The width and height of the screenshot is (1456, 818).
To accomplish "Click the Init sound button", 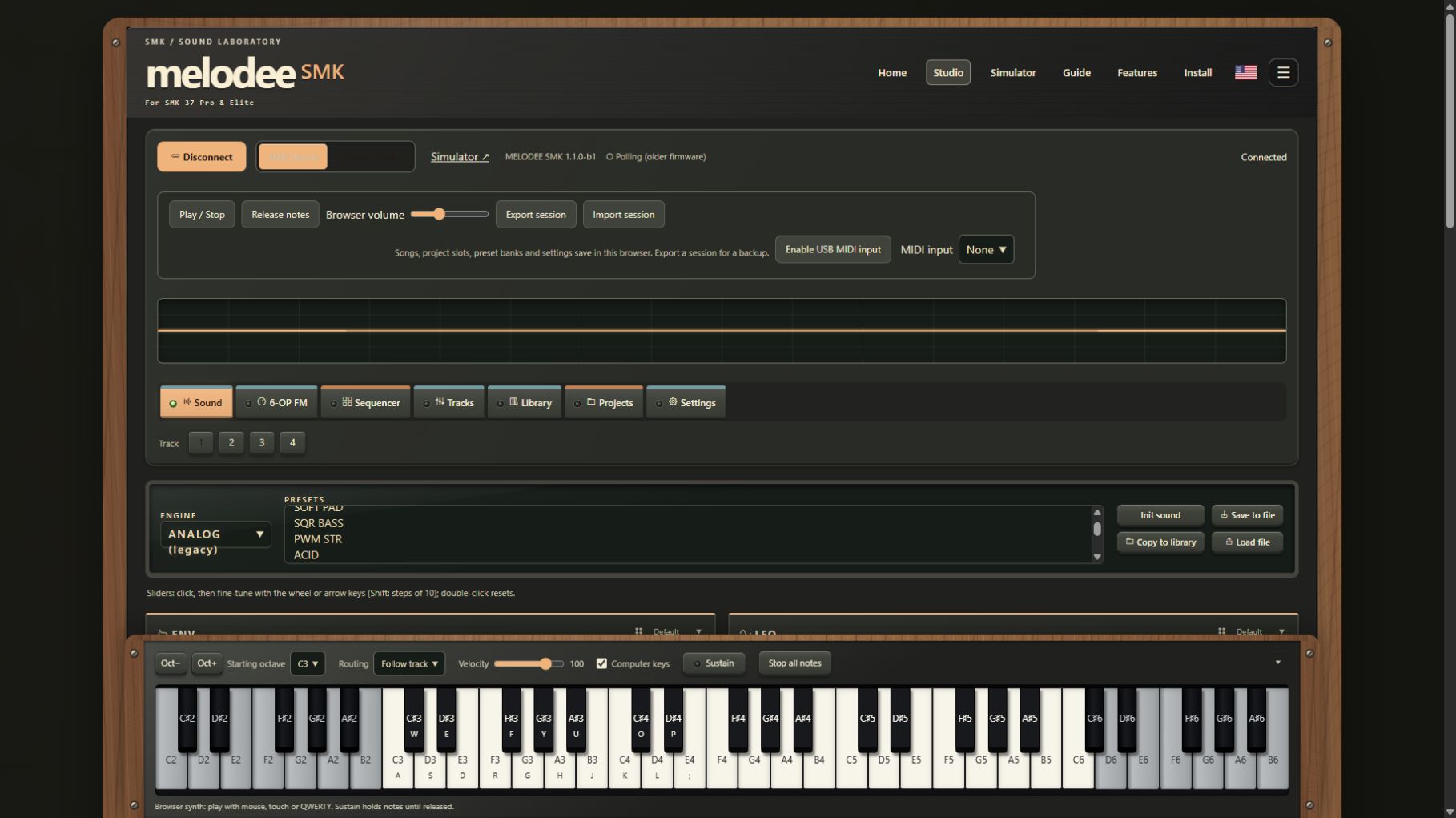I will [1160, 515].
